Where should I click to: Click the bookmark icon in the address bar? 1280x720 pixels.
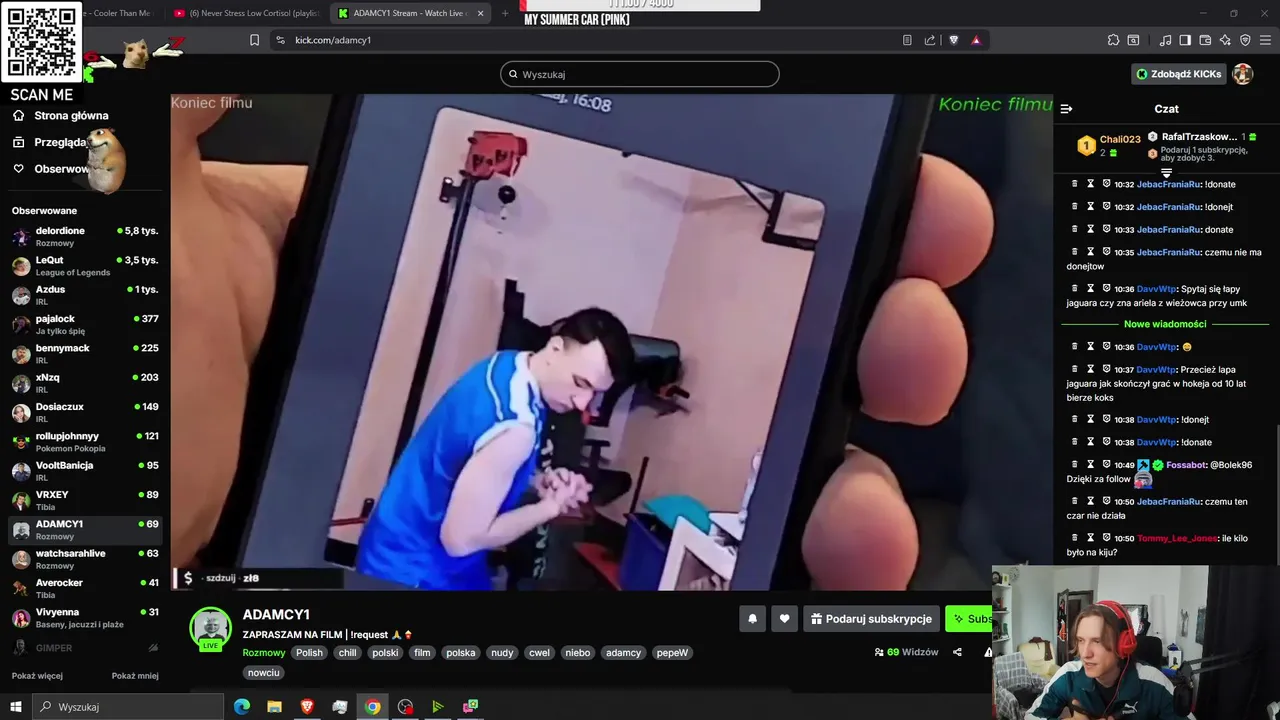pyautogui.click(x=254, y=40)
